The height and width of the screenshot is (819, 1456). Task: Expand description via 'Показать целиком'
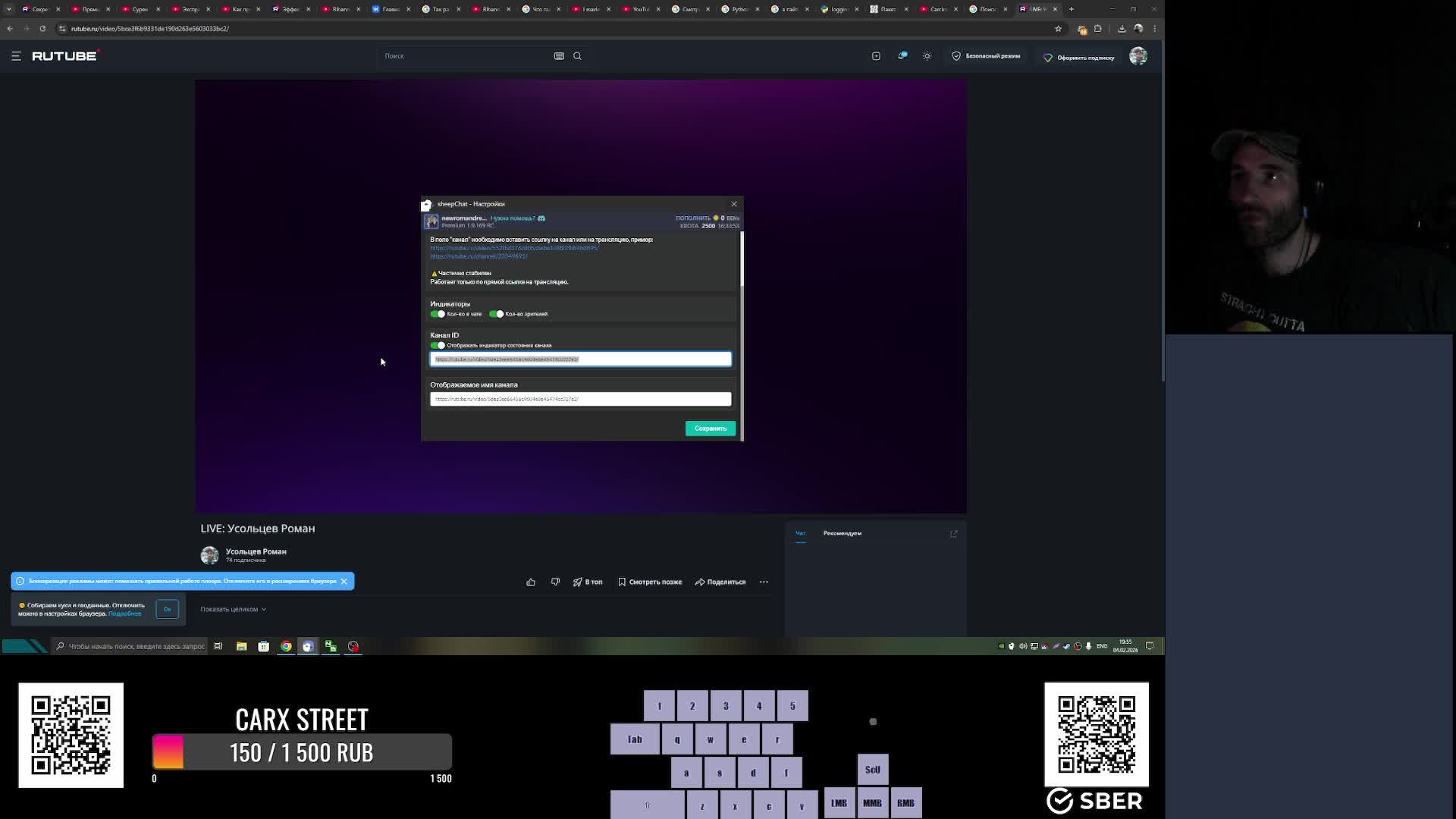click(233, 609)
